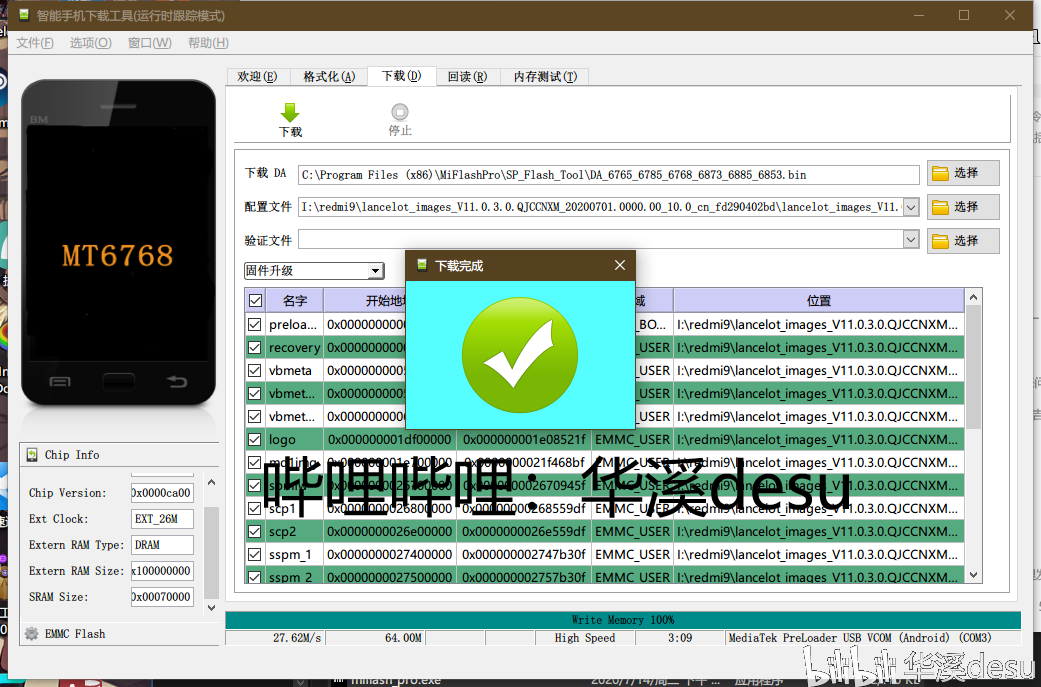The width and height of the screenshot is (1041, 687).
Task: Click the SRAM Size value field
Action: [x=162, y=597]
